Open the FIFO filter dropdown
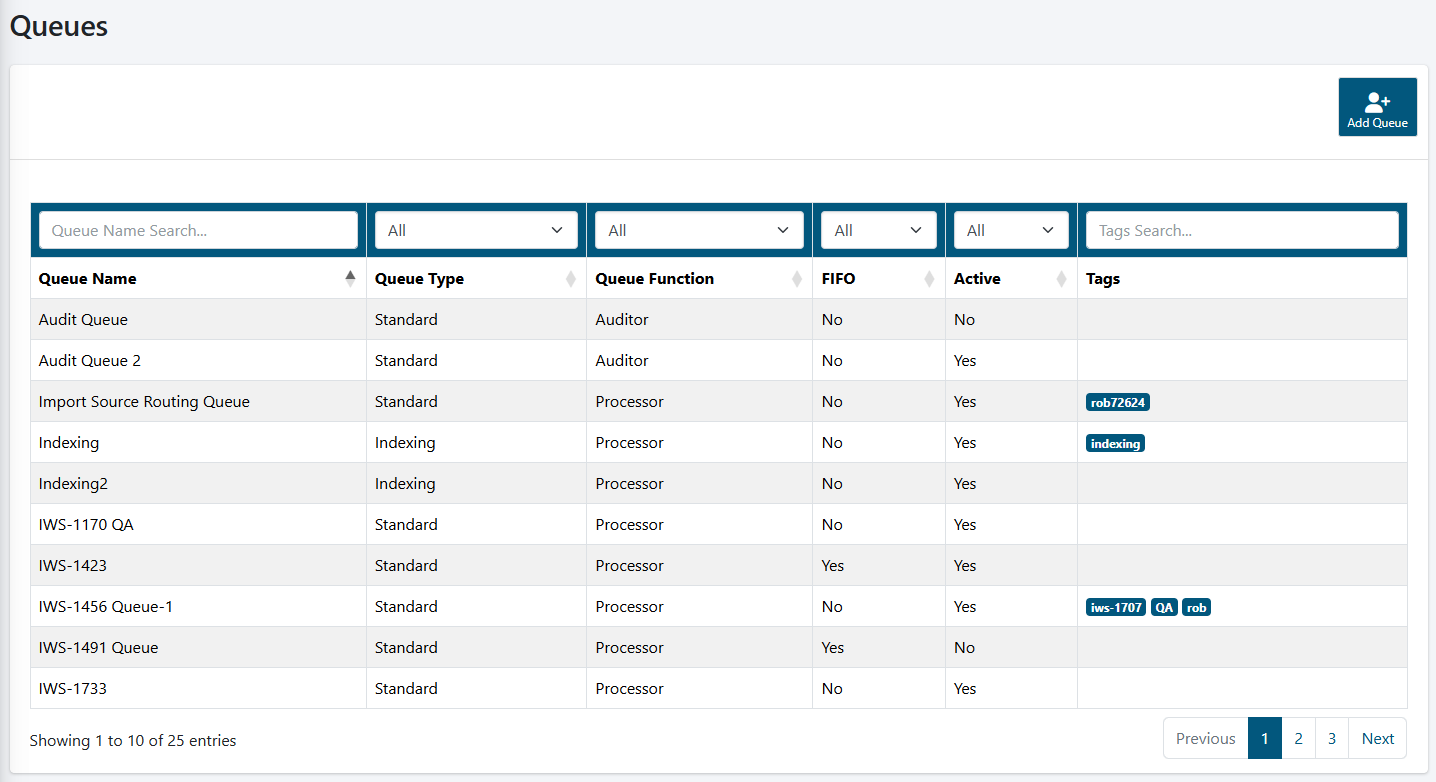Image resolution: width=1436 pixels, height=782 pixels. [x=878, y=230]
